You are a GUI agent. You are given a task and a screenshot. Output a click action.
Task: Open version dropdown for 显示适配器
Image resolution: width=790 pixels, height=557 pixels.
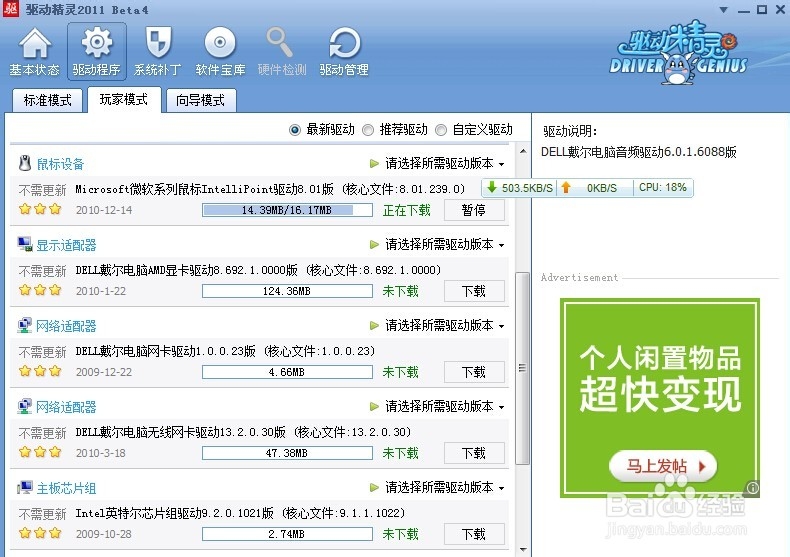coord(437,245)
